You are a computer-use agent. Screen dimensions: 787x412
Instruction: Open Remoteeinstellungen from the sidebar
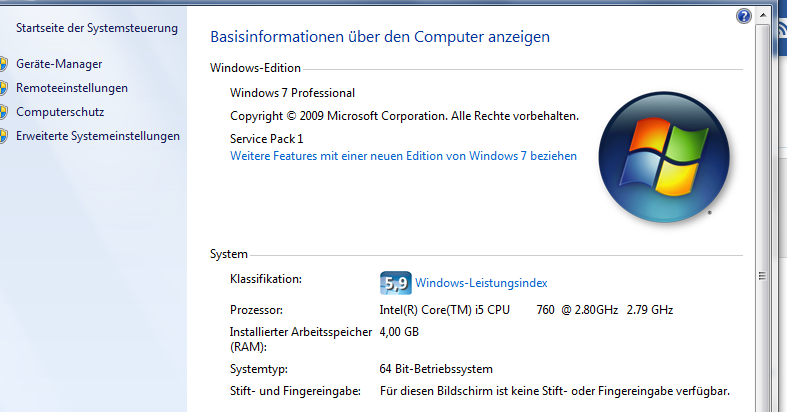72,88
